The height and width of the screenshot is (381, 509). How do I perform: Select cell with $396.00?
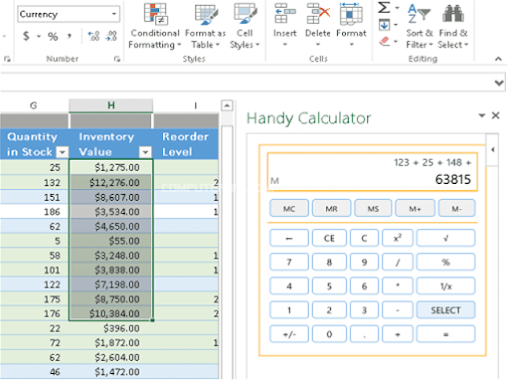[x=111, y=328]
